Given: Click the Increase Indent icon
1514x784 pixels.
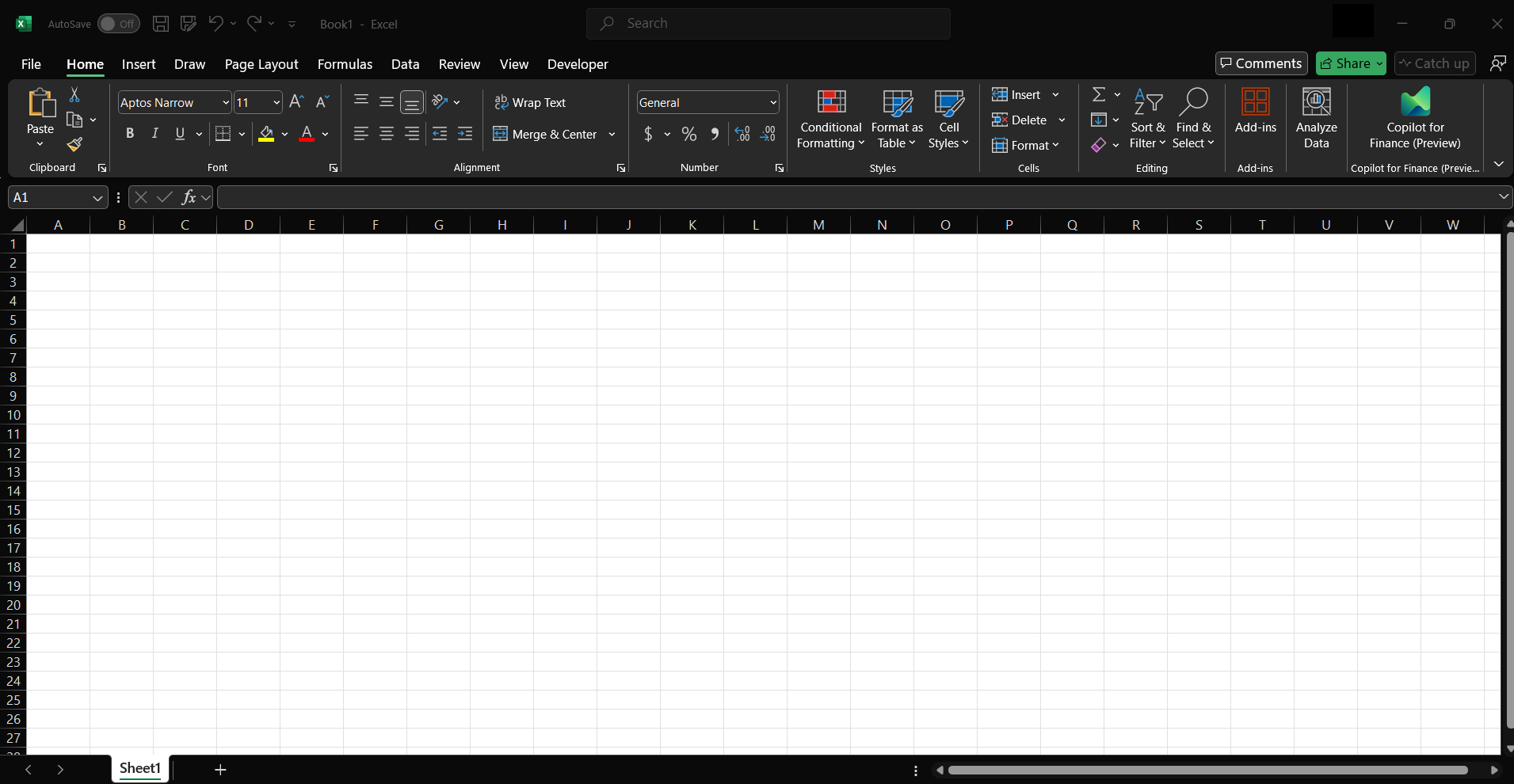Looking at the screenshot, I should pos(465,134).
